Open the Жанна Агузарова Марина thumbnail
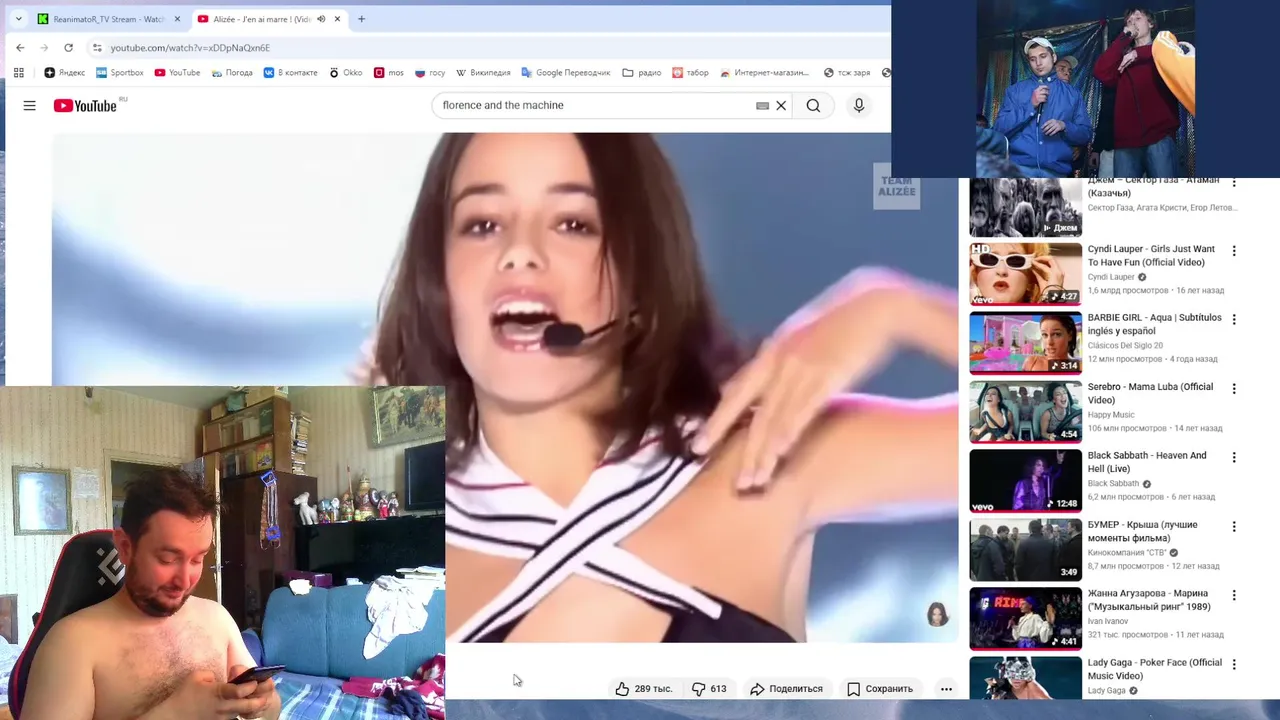1280x720 pixels. coord(1026,619)
